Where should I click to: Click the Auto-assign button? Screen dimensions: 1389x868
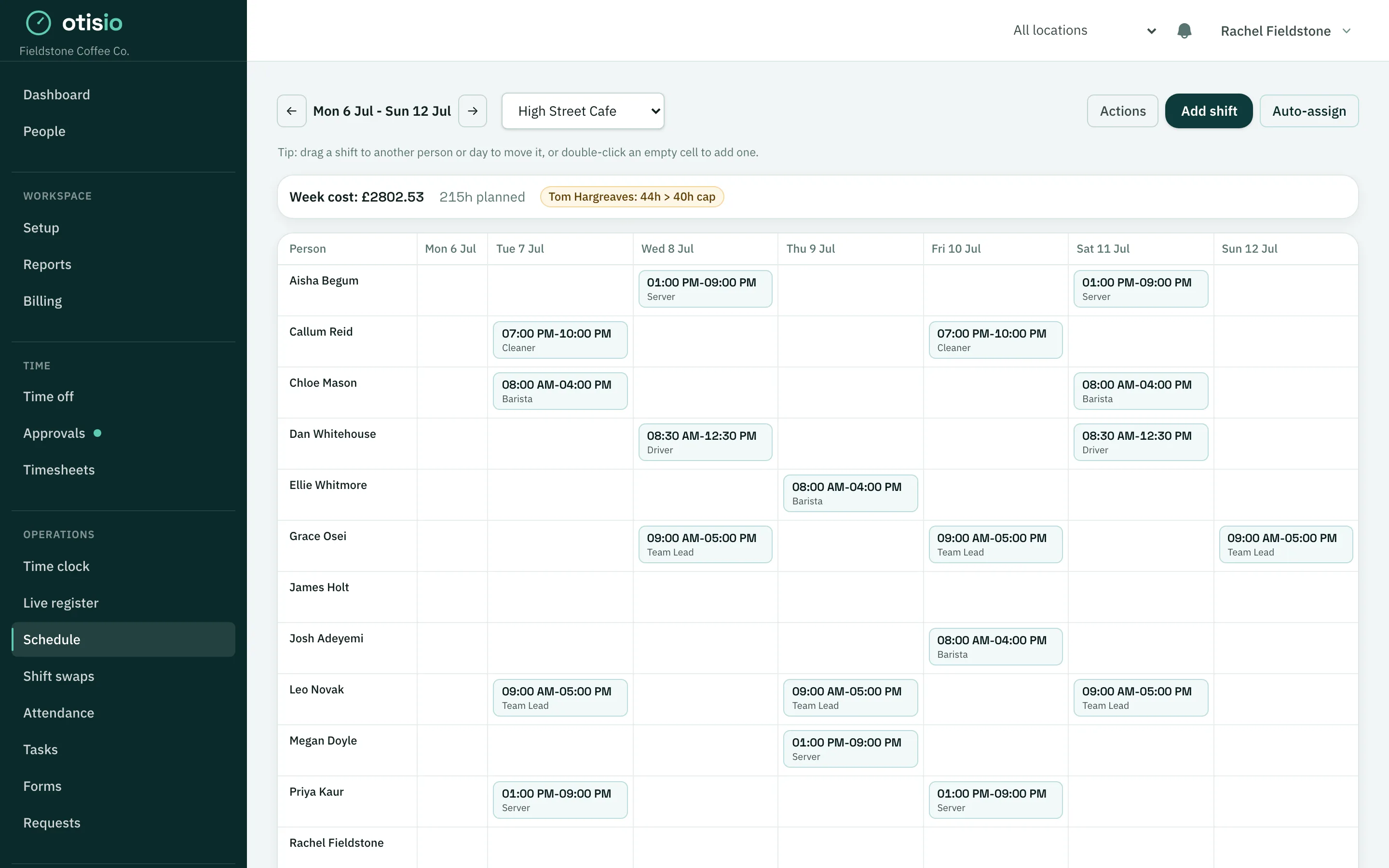point(1308,111)
